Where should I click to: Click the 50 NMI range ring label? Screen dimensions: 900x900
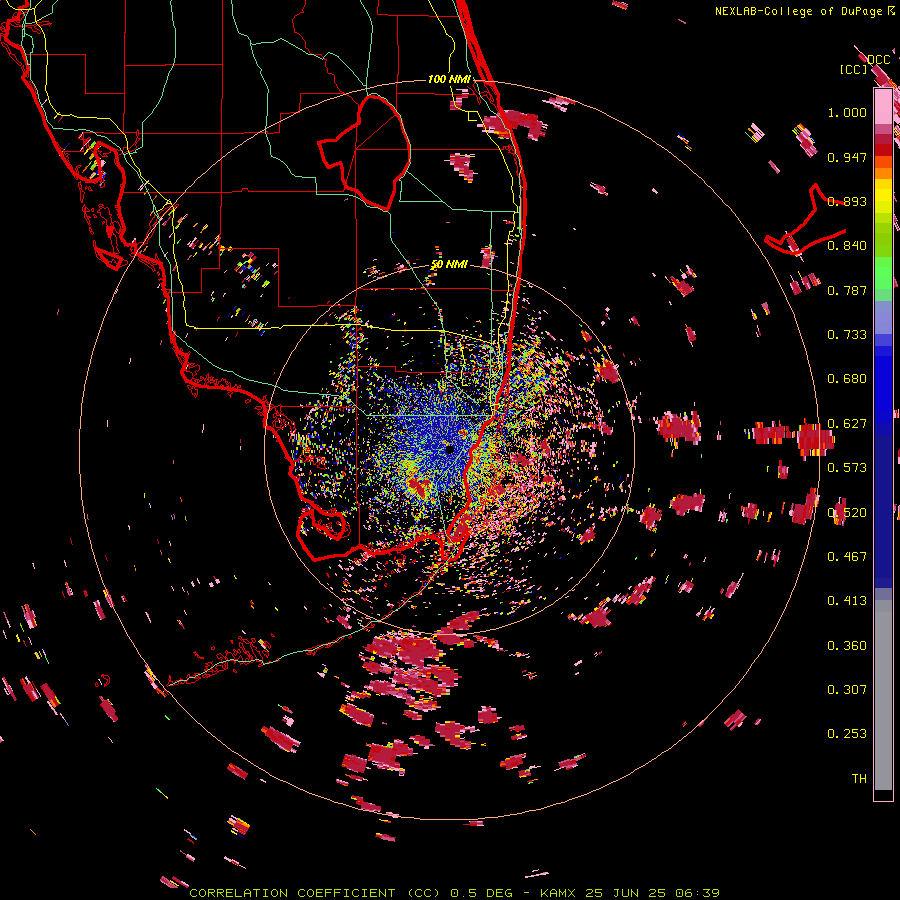[x=449, y=264]
